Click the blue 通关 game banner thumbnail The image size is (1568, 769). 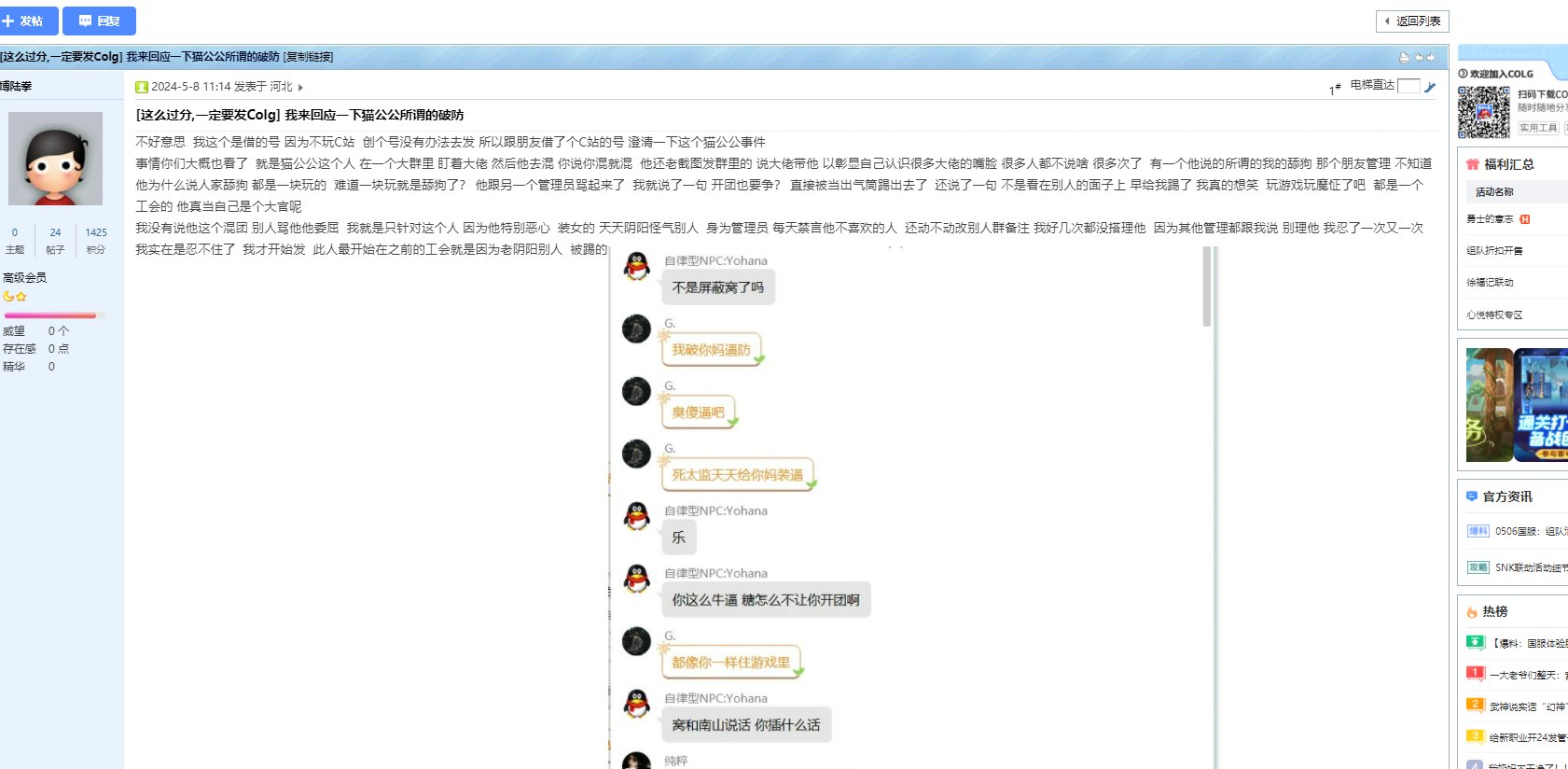coord(1541,405)
